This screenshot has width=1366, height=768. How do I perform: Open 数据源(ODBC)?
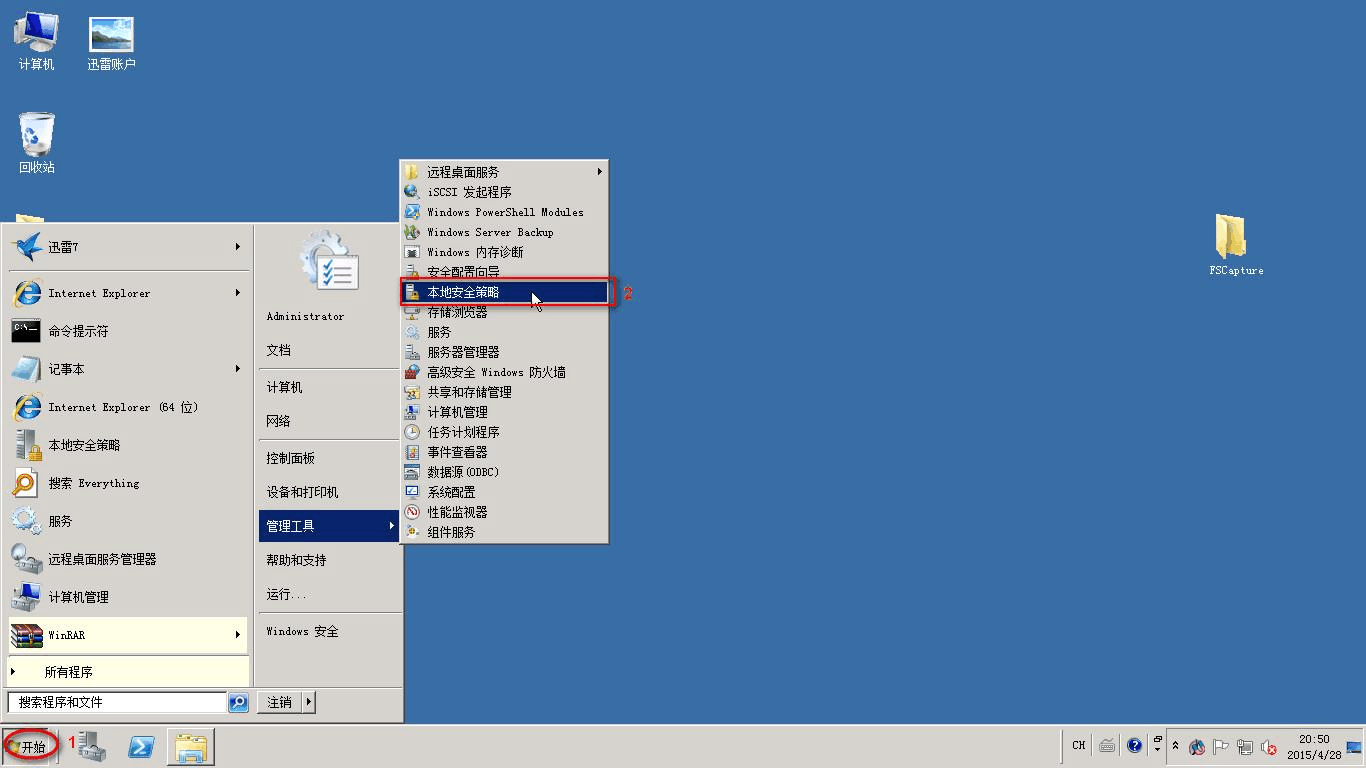tap(504, 472)
